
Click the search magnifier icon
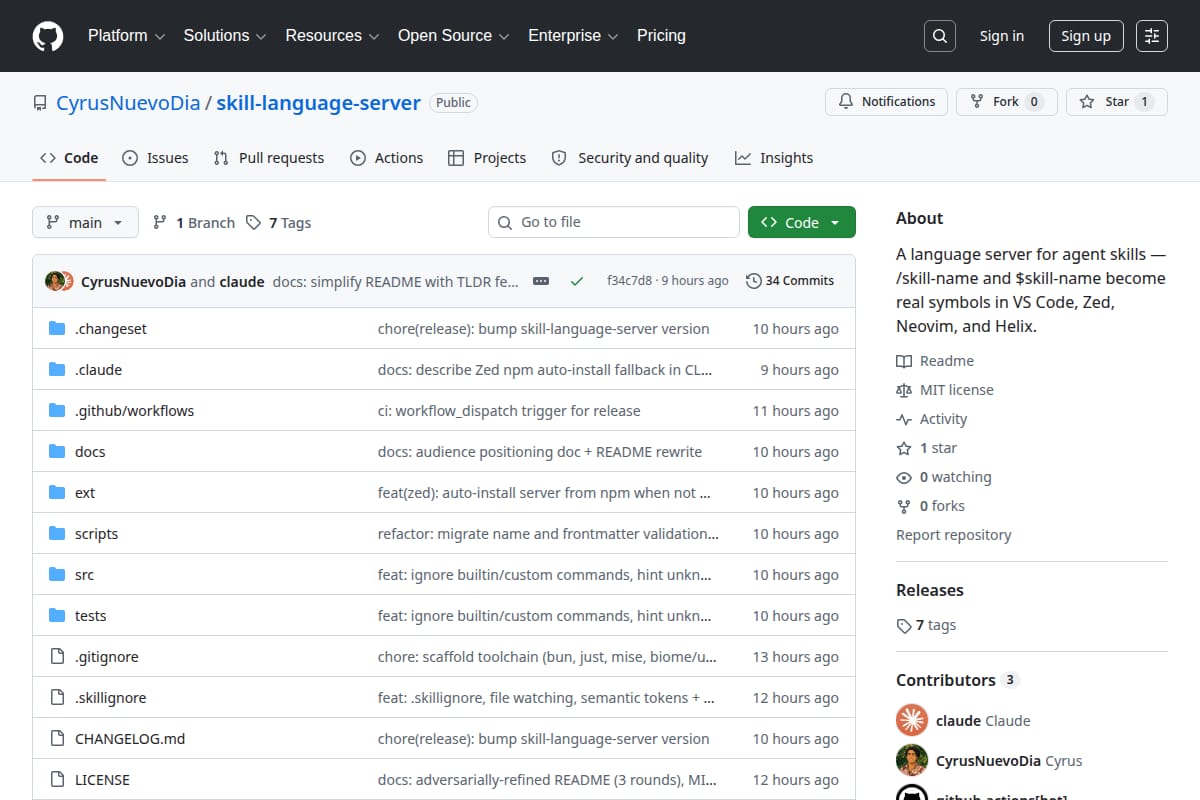tap(939, 36)
